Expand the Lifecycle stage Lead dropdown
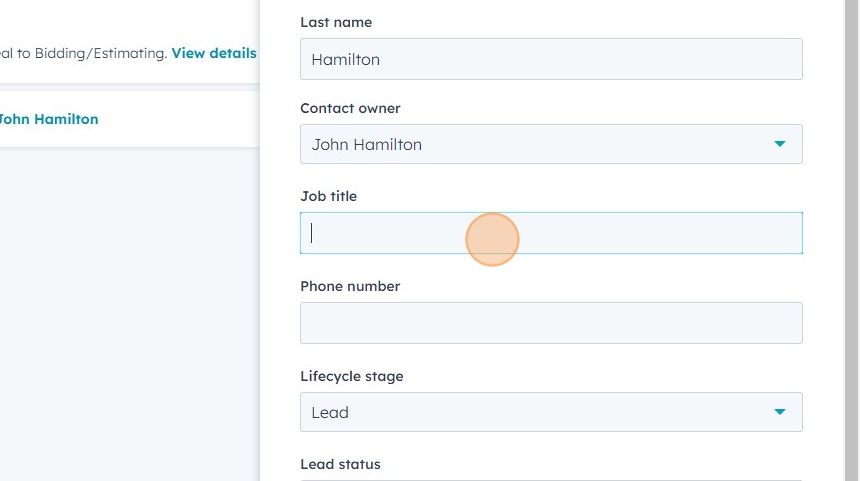 tap(550, 412)
